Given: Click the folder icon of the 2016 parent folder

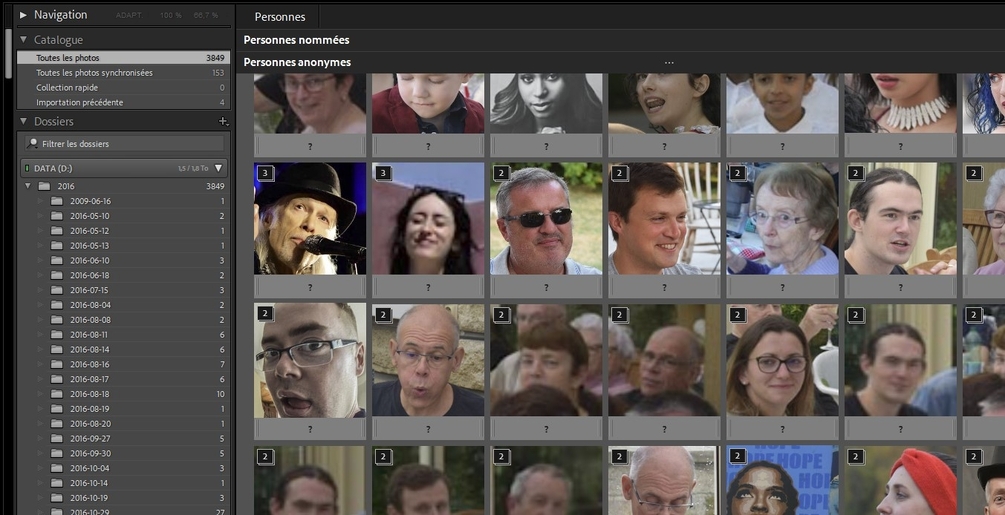Looking at the screenshot, I should pyautogui.click(x=44, y=186).
